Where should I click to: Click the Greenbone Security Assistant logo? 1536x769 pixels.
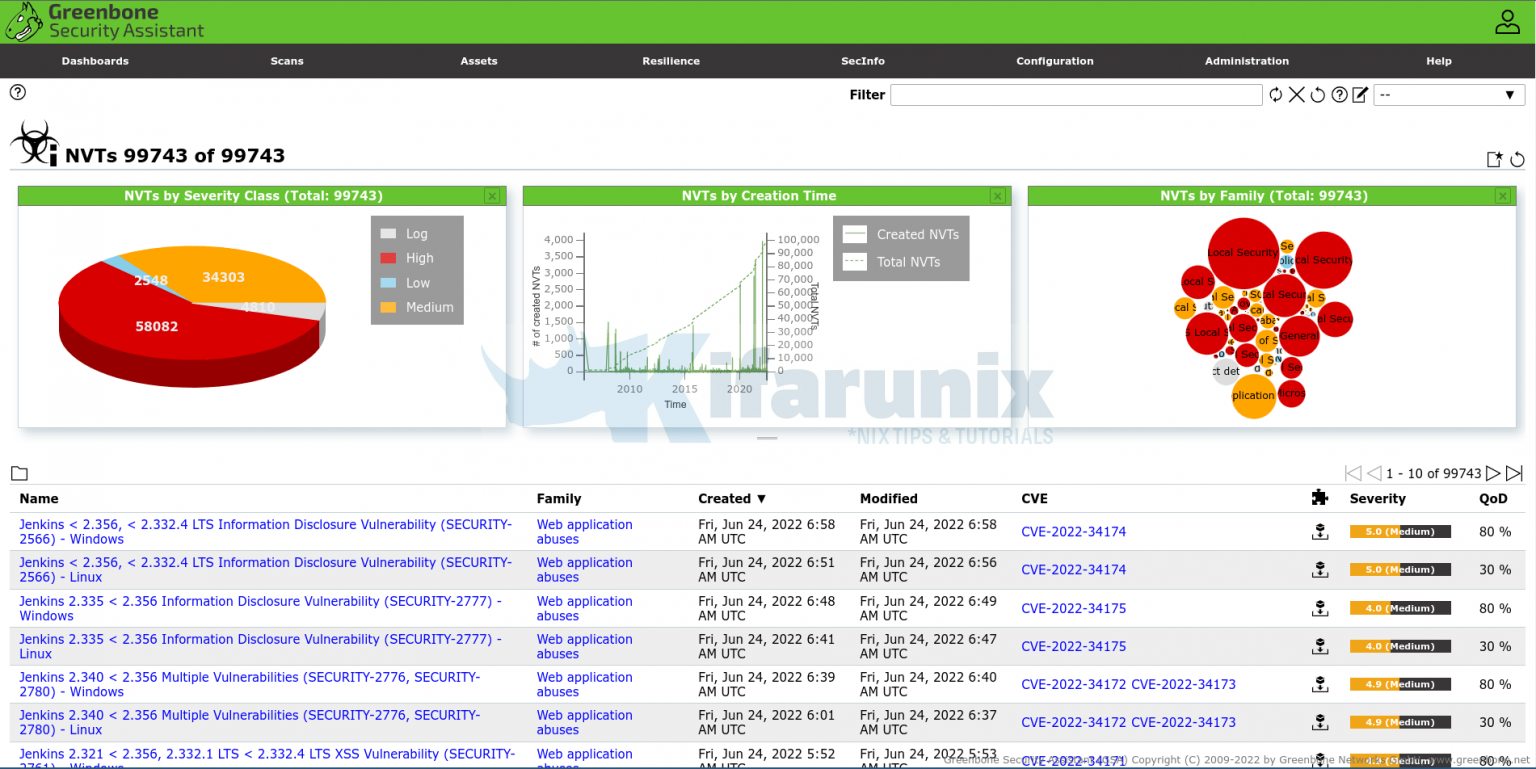[105, 21]
